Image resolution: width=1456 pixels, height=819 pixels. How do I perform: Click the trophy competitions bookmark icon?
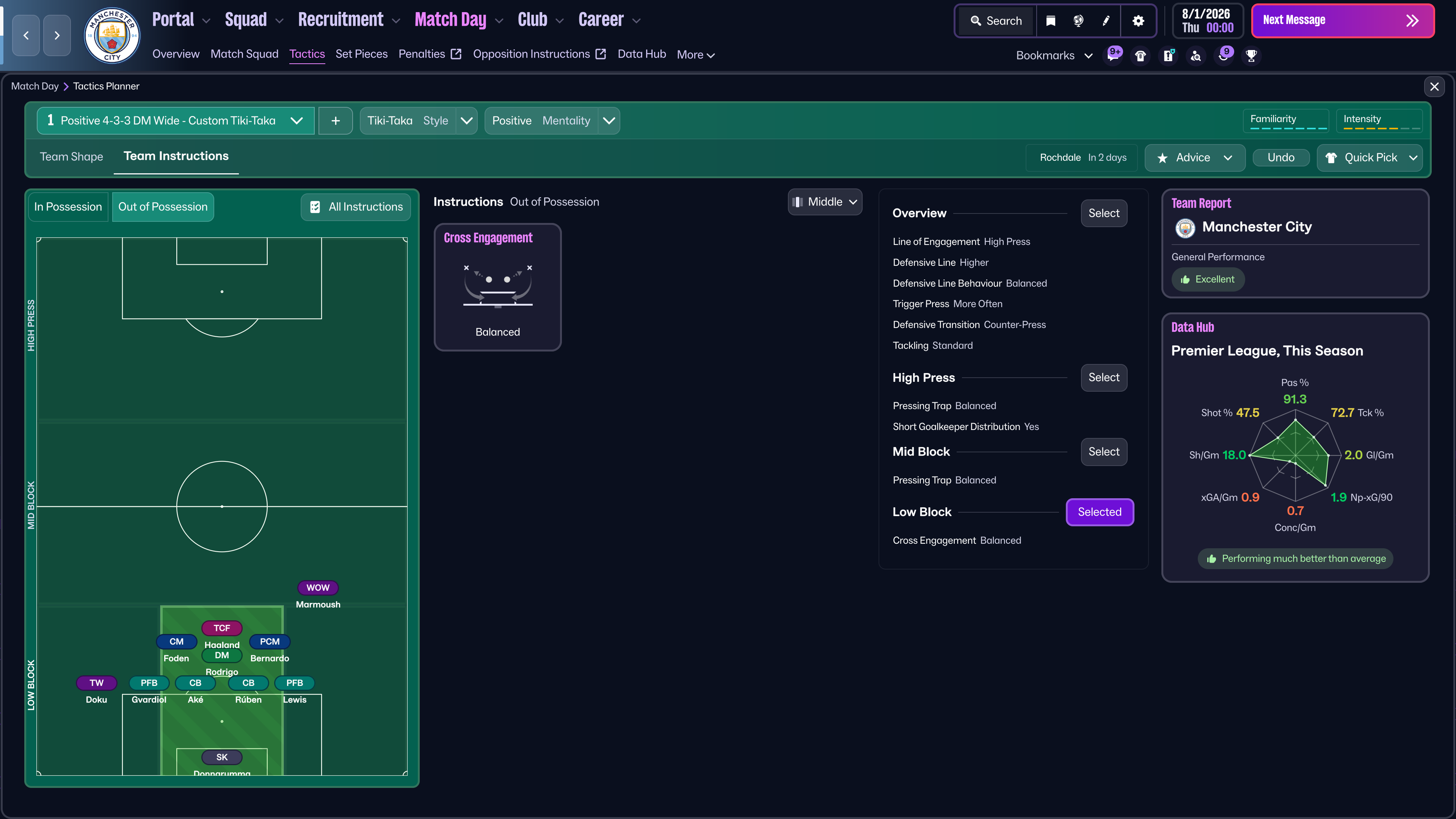click(x=1251, y=55)
